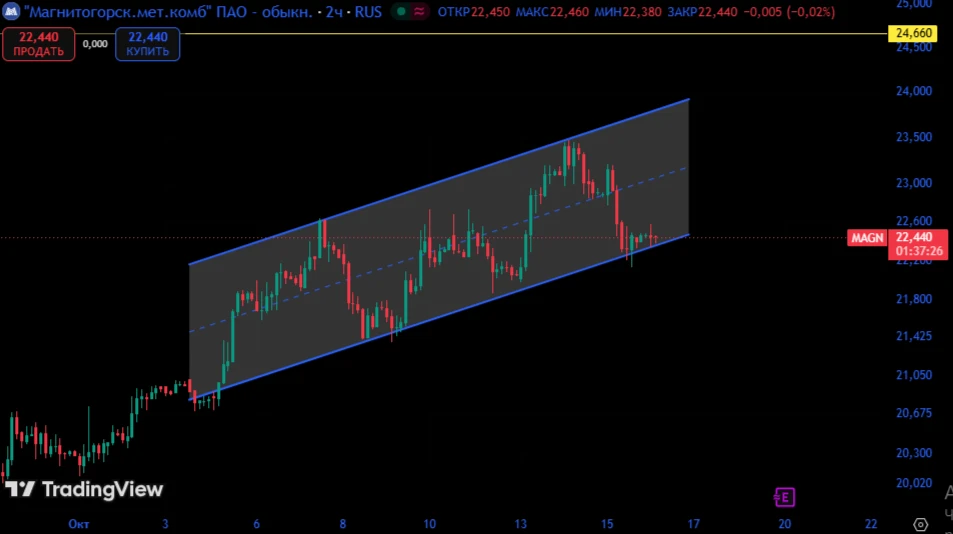Screen dimensions: 953x534
Task: Click the МИН 22,380 low value
Action: 628,12
